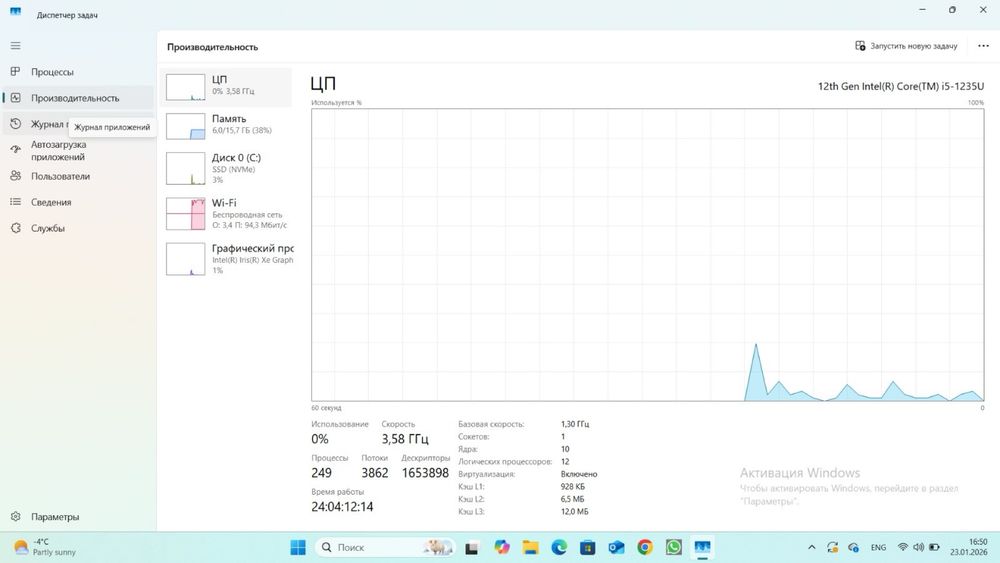Minimize the Task Manager window
Screen dimensions: 1000x563
(922, 10)
